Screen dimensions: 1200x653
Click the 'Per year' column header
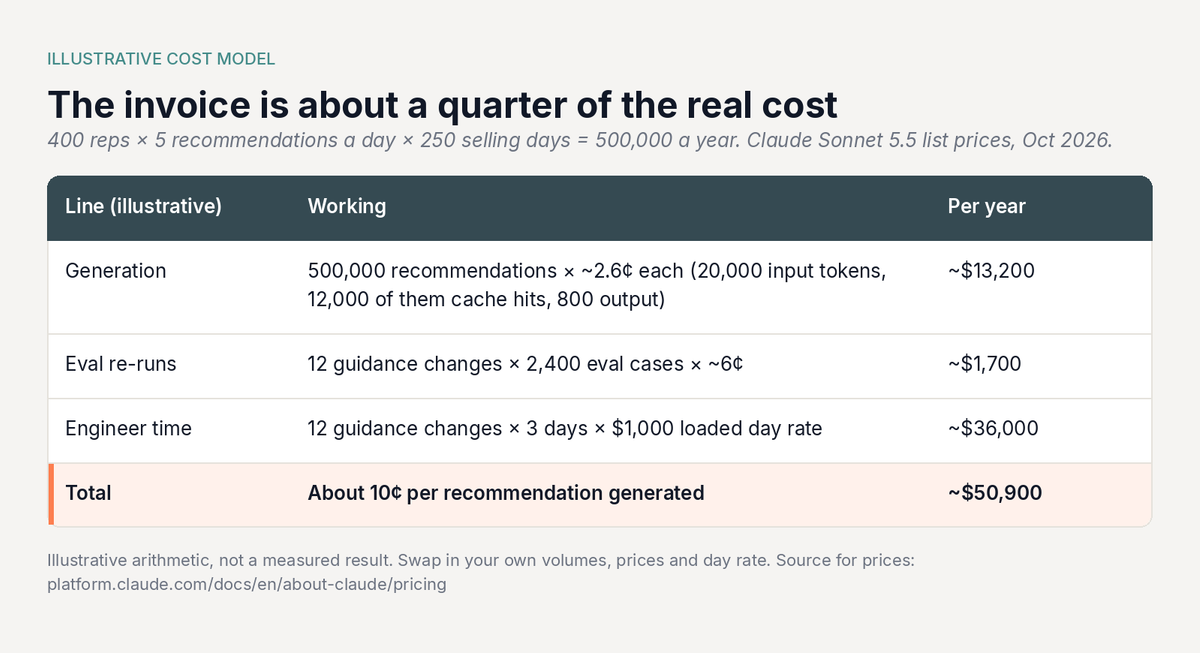(987, 207)
